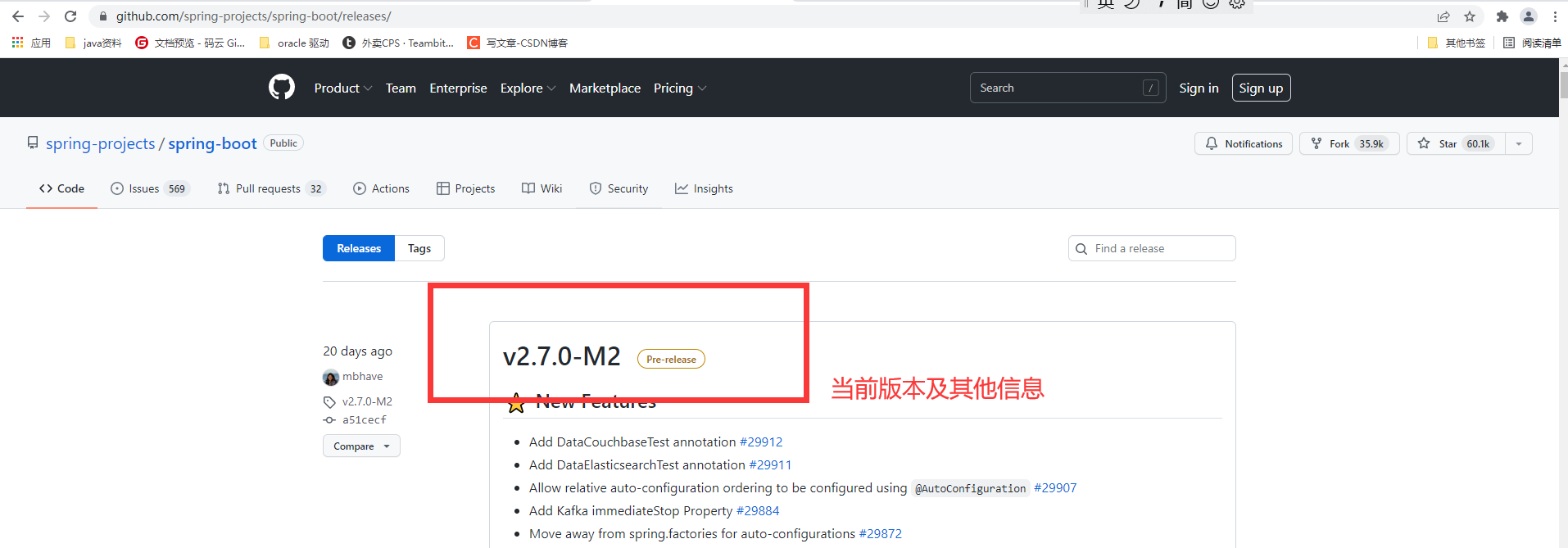
Task: Open the 外卖CPS Teambit bookmark
Action: 398,43
